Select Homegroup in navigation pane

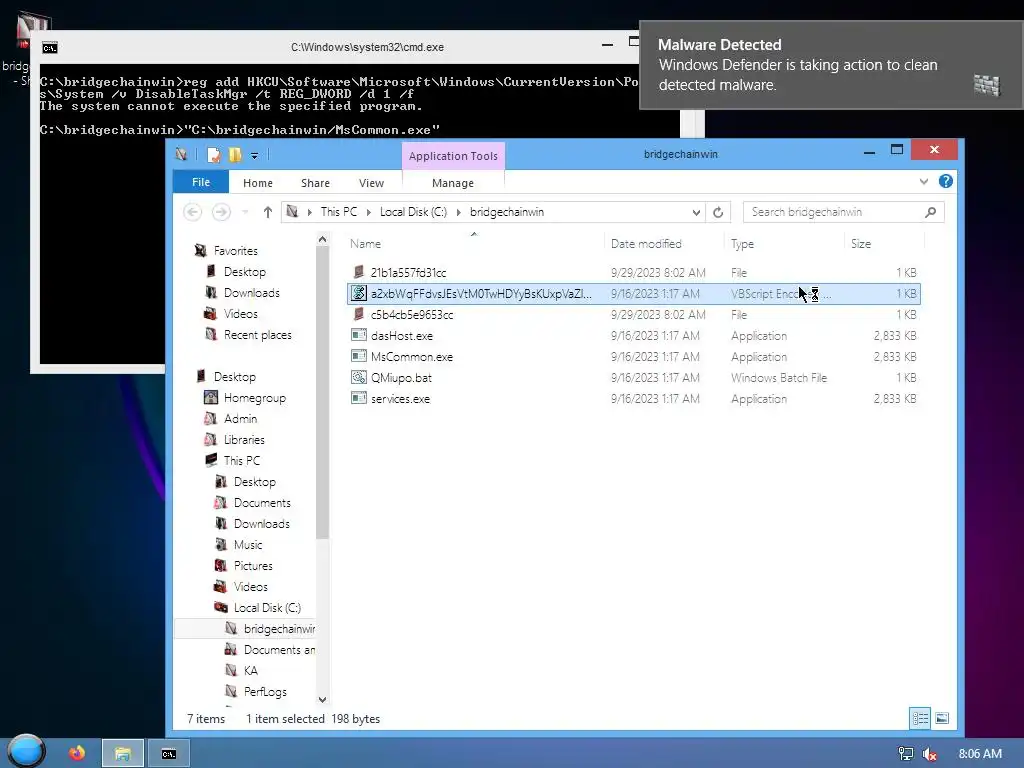(255, 398)
